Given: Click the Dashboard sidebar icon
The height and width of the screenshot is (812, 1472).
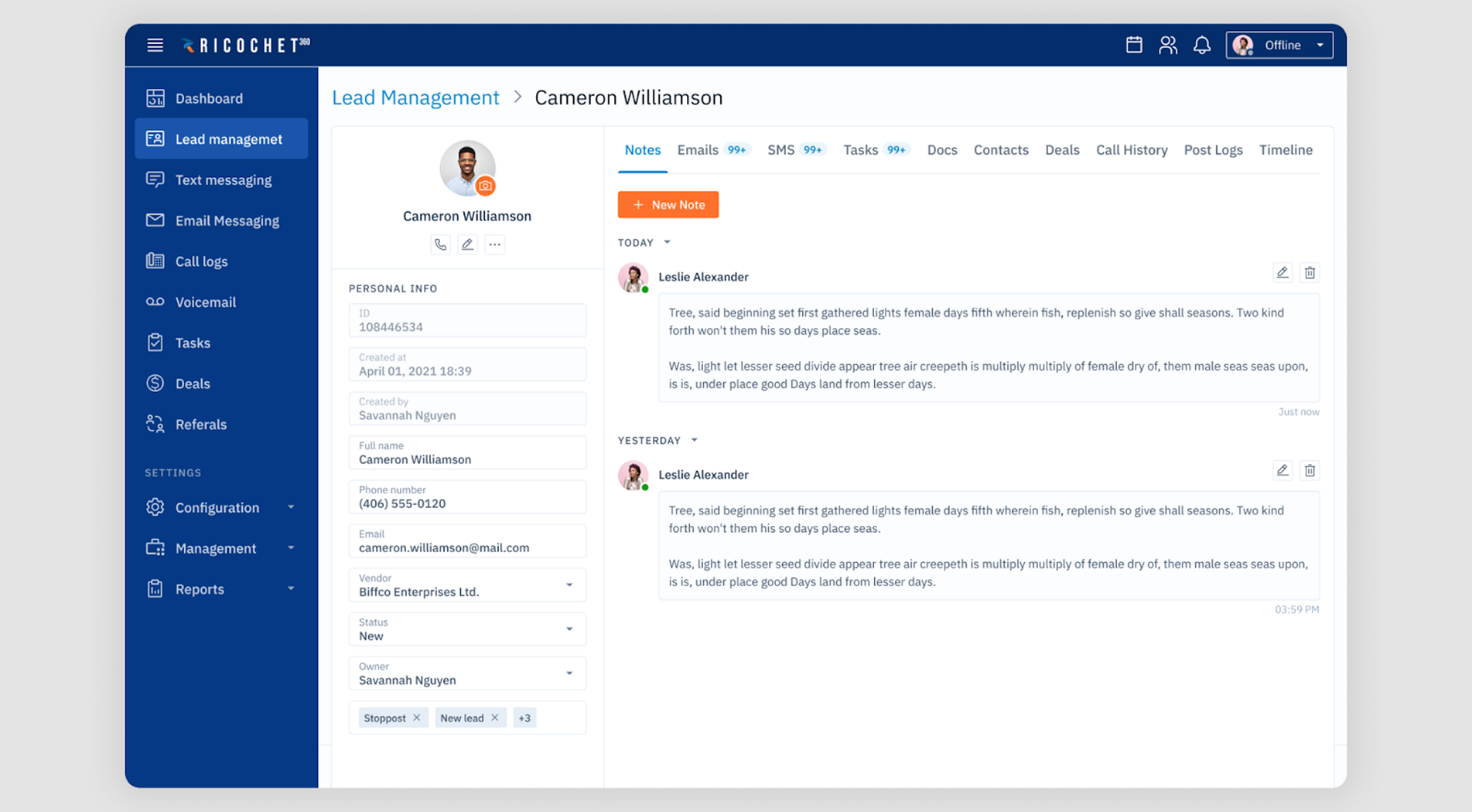Looking at the screenshot, I should 155,98.
